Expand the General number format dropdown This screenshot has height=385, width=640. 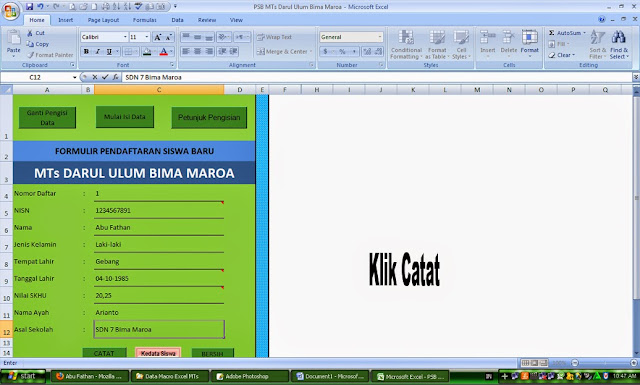click(380, 37)
